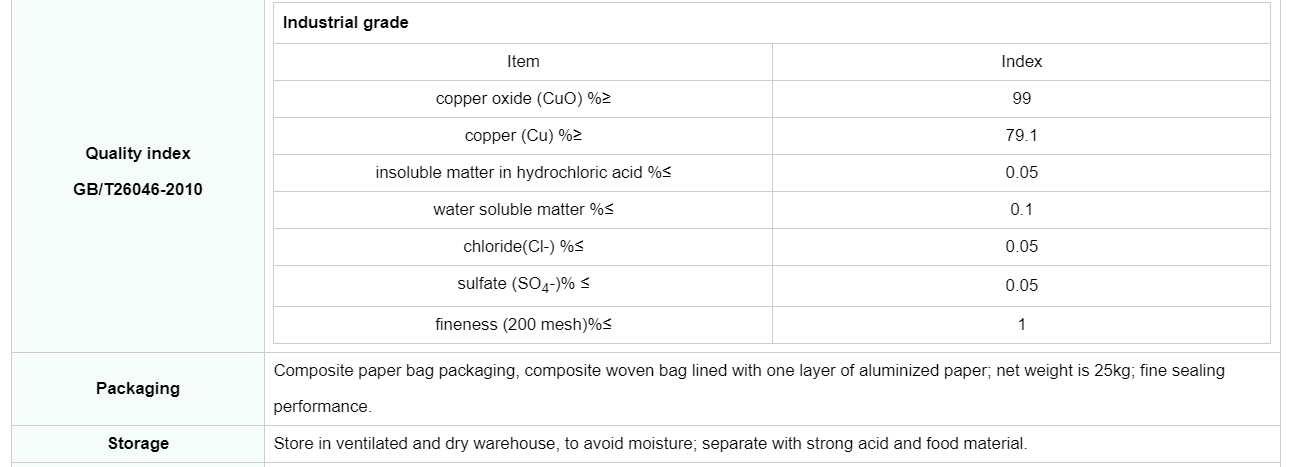Select the "Storage" row heading
The width and height of the screenshot is (1292, 467).
tap(138, 443)
